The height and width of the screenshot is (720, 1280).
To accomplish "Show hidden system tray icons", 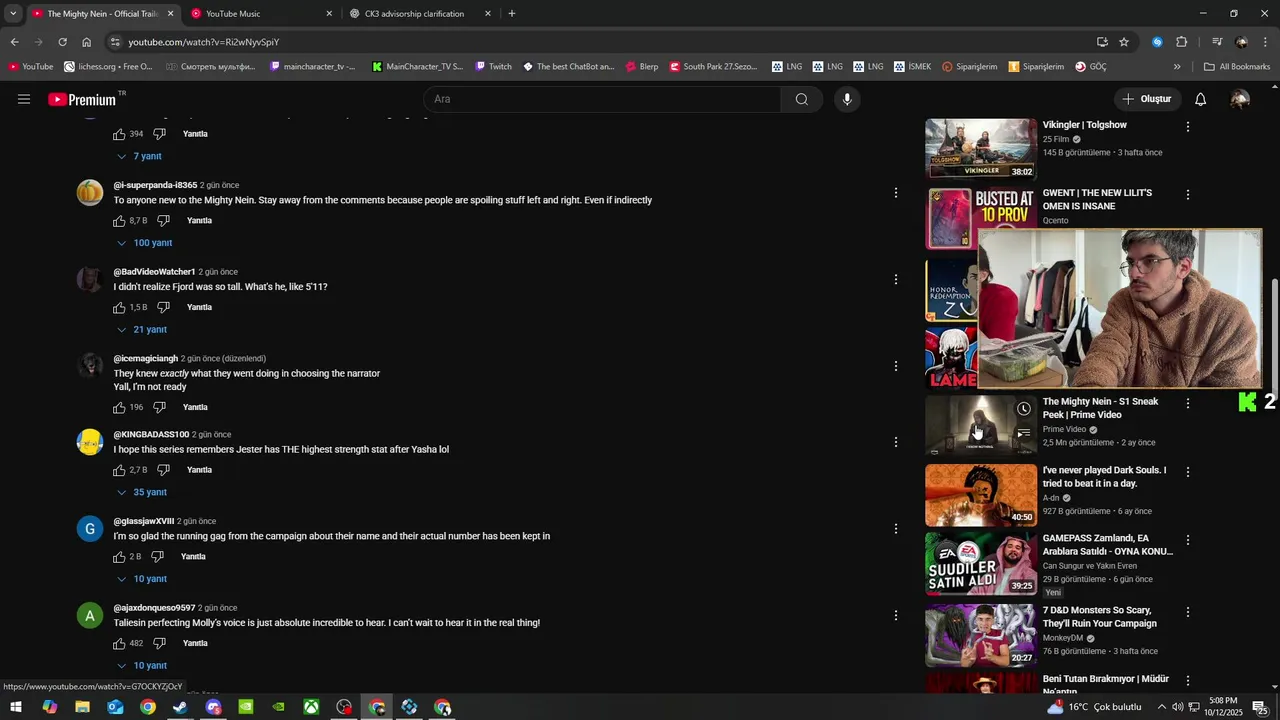I will 1161,707.
